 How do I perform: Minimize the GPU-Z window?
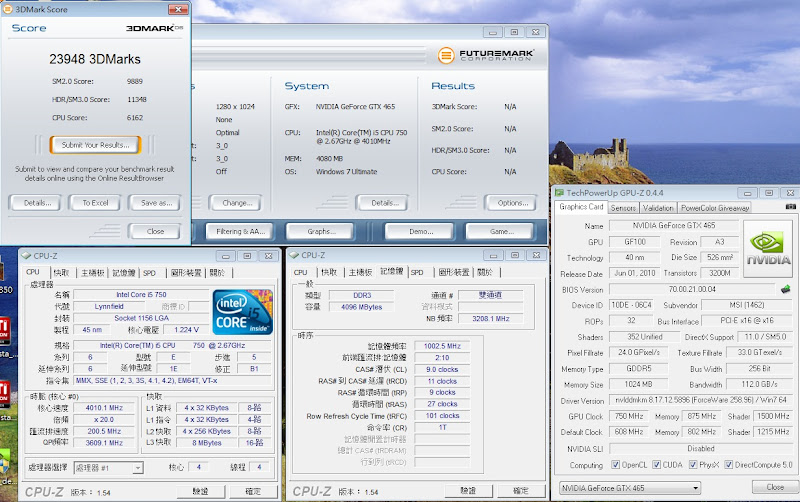(x=747, y=193)
